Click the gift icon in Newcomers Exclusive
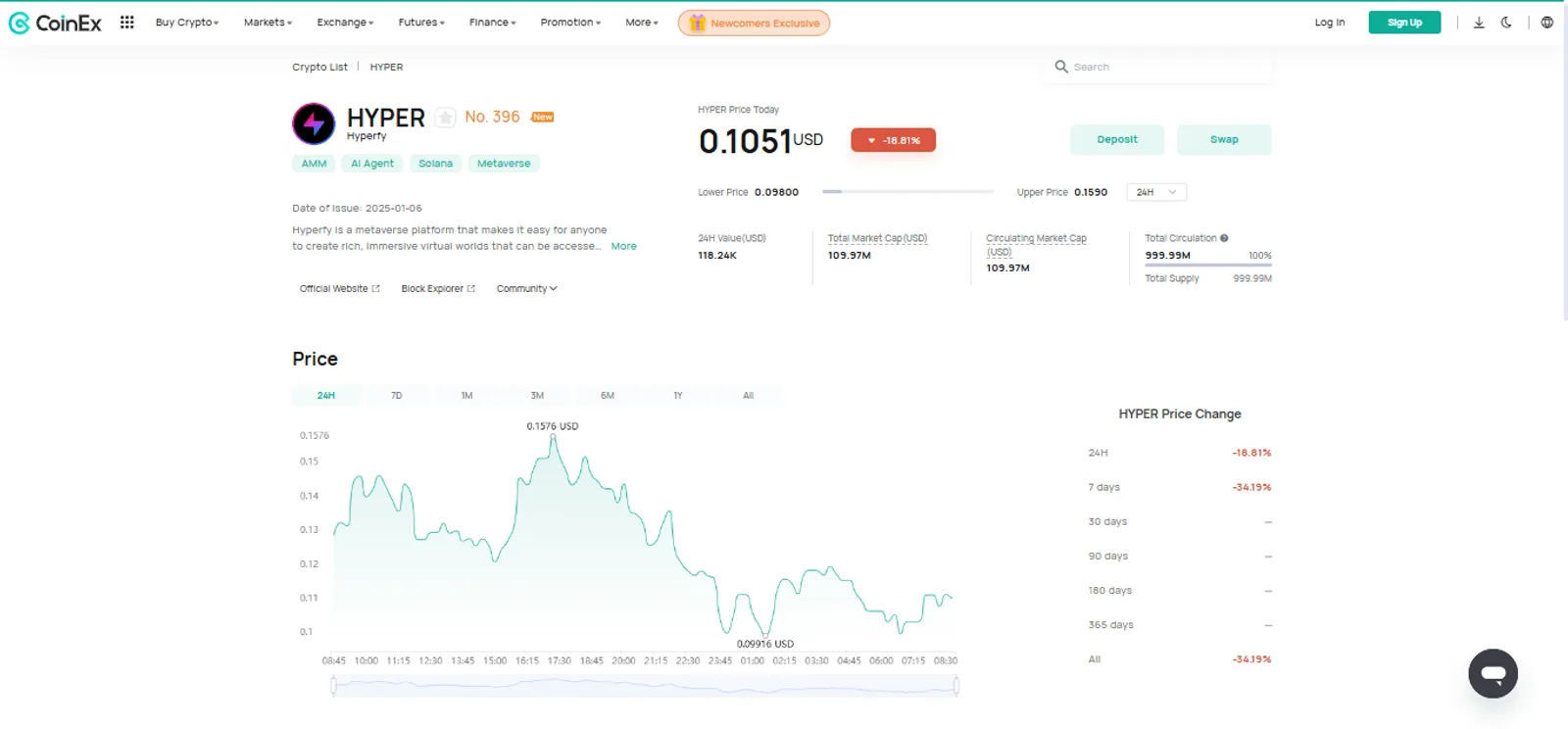Viewport: 1568px width, 729px height. coord(697,23)
